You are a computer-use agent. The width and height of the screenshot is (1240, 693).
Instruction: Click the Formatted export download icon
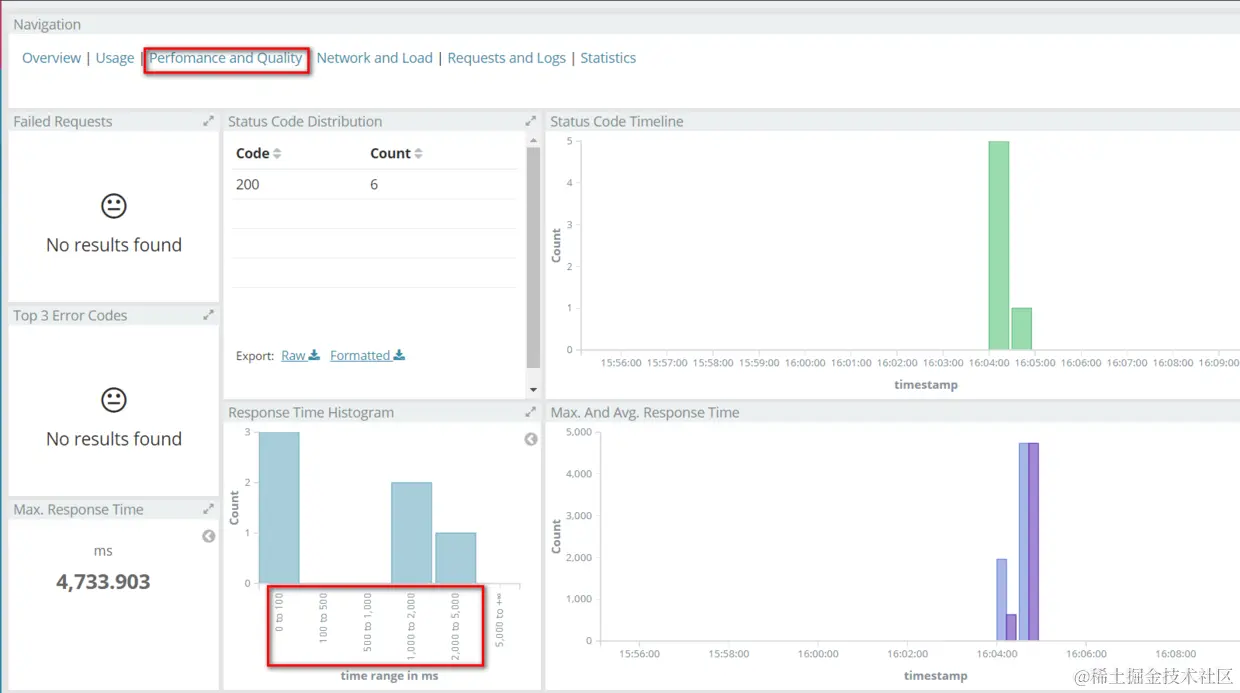[x=396, y=355]
